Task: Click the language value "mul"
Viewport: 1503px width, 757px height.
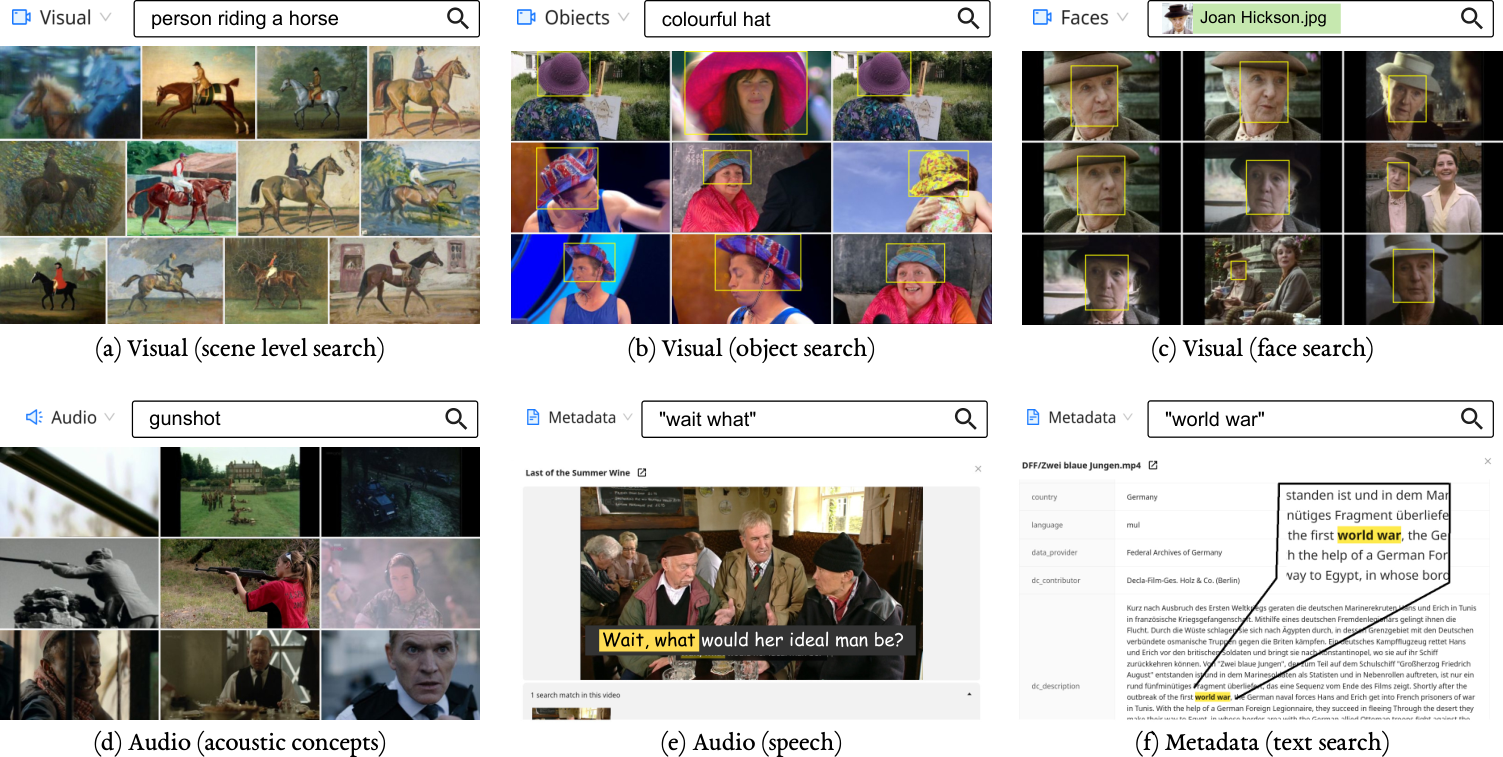Action: (x=1131, y=525)
